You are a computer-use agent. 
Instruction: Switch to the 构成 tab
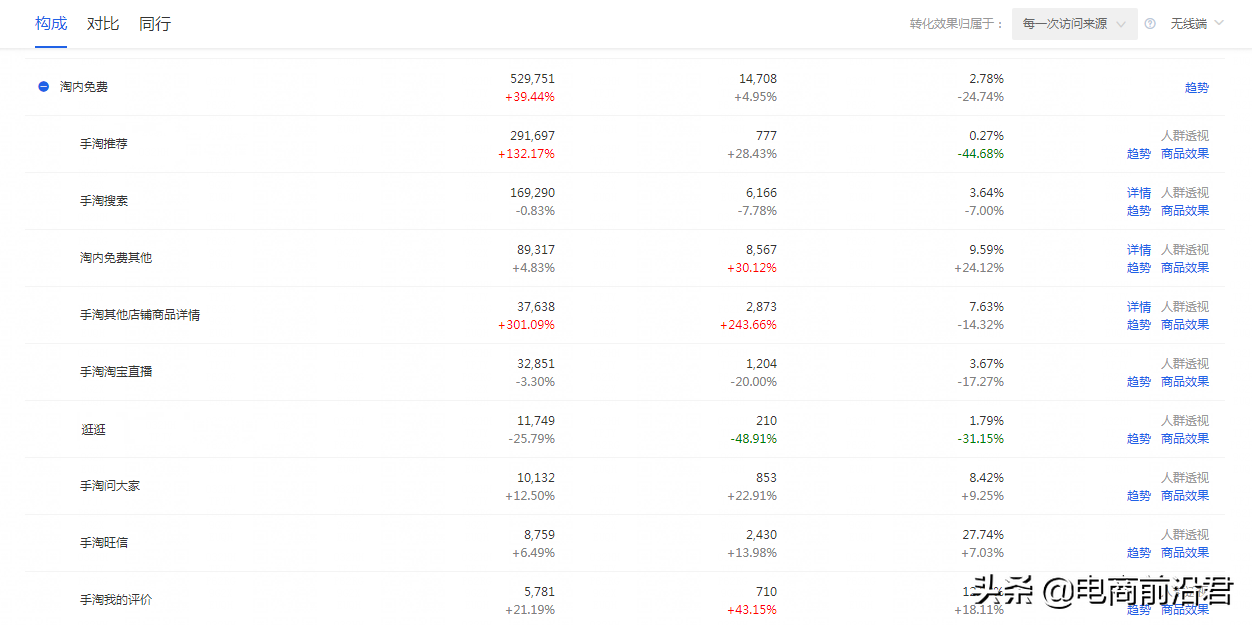click(x=51, y=23)
